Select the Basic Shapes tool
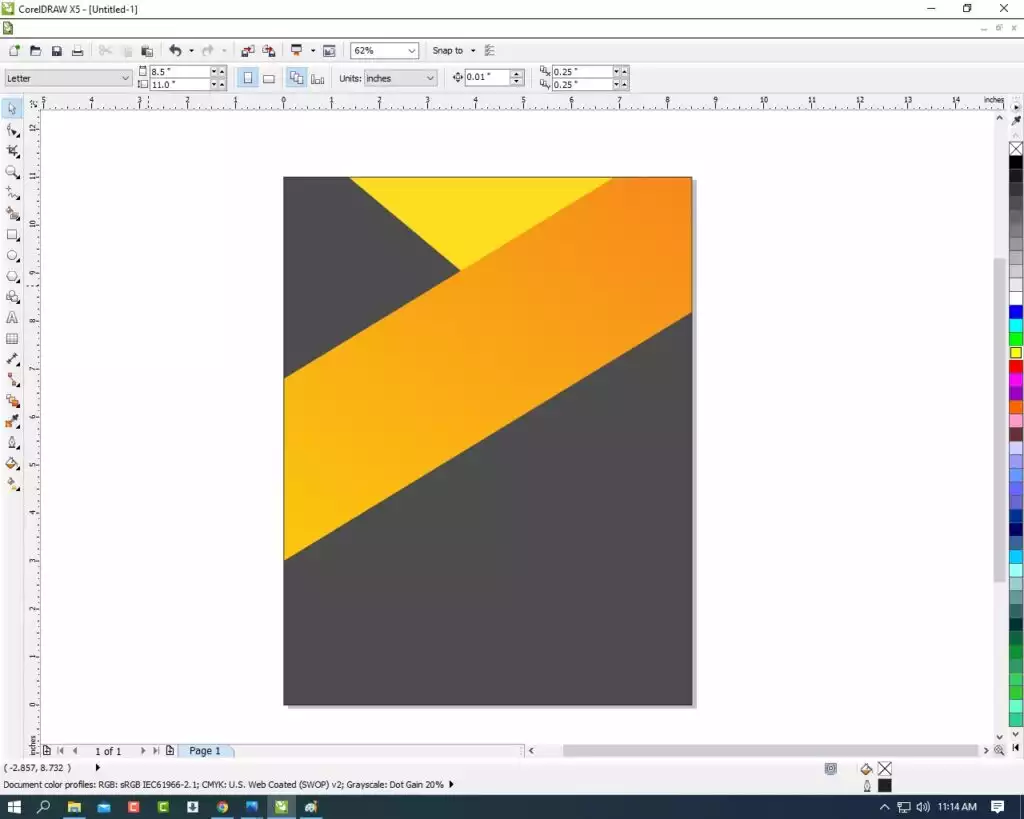The width and height of the screenshot is (1024, 819). click(x=12, y=297)
